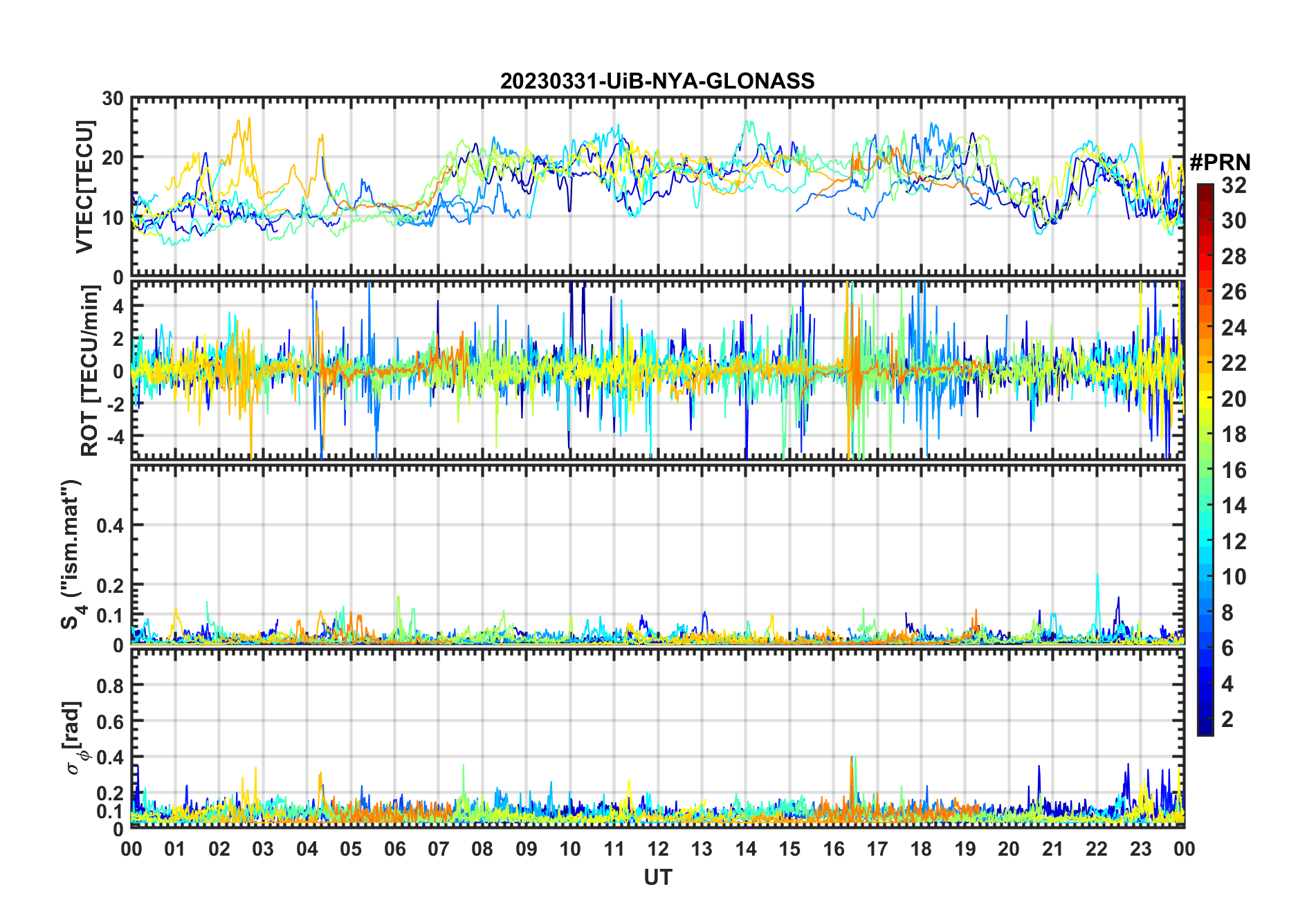Select the positive 2 tick on ROT axis
This screenshot has height=920, width=1316.
pos(118,338)
